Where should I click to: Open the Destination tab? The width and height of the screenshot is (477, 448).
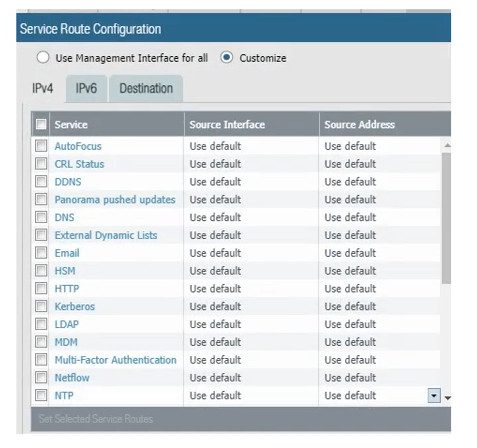tap(146, 88)
